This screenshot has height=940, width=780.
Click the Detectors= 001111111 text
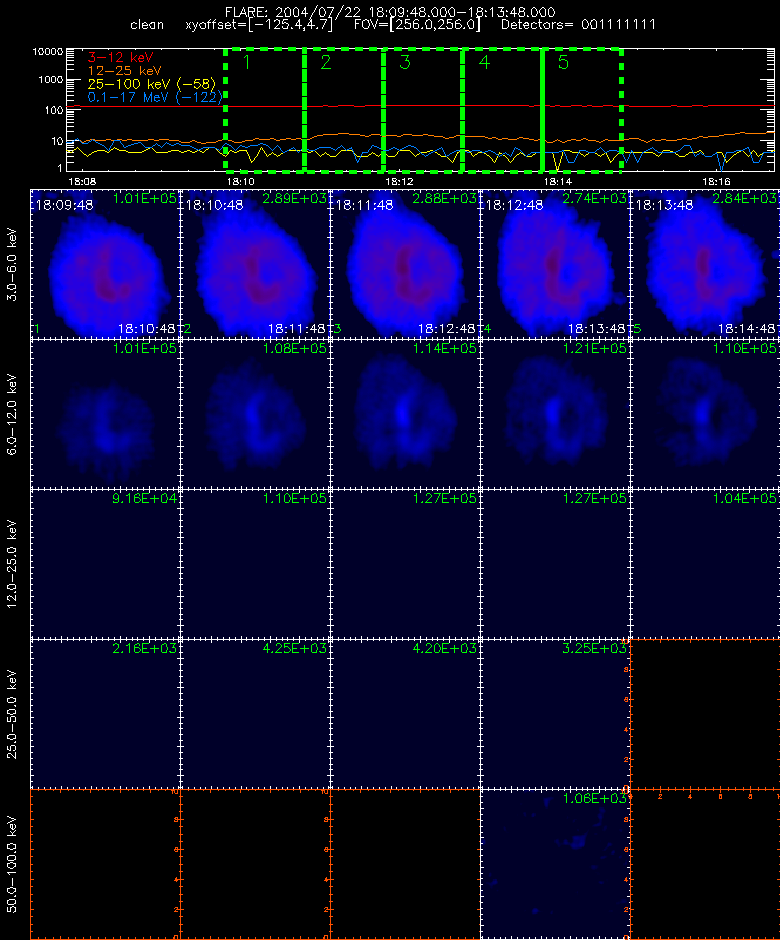point(578,25)
